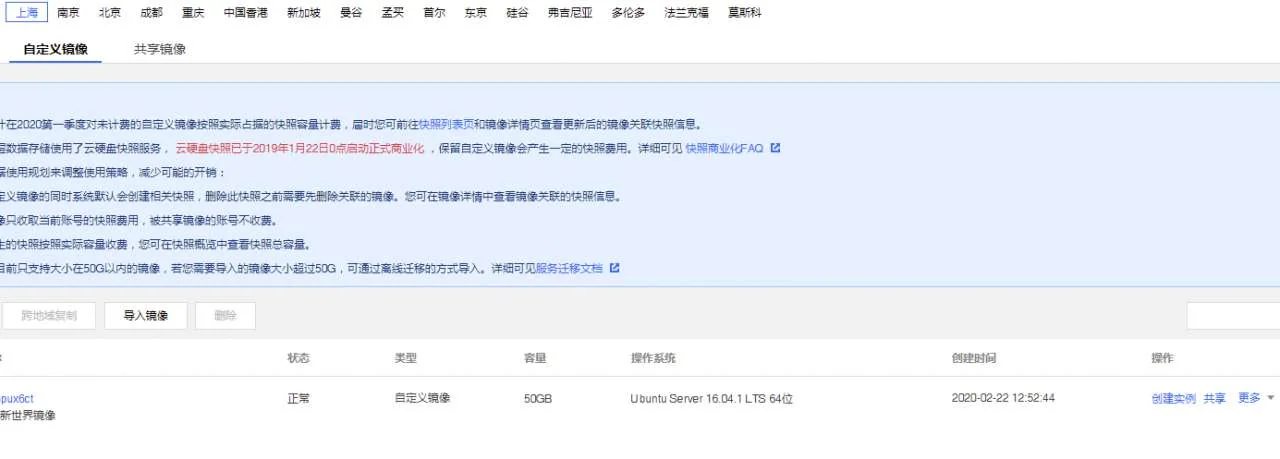
Task: Expand the 更多 dropdown in the image row
Action: tap(1256, 398)
